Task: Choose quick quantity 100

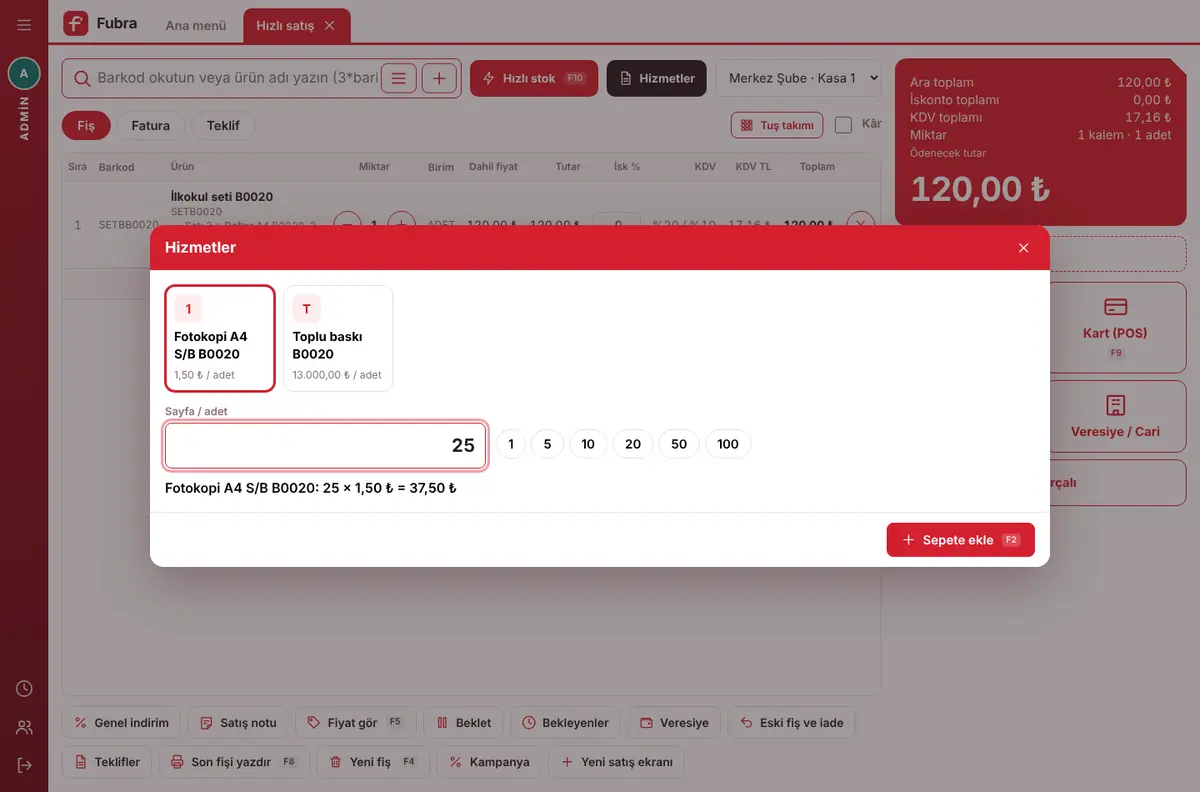Action: click(x=728, y=444)
